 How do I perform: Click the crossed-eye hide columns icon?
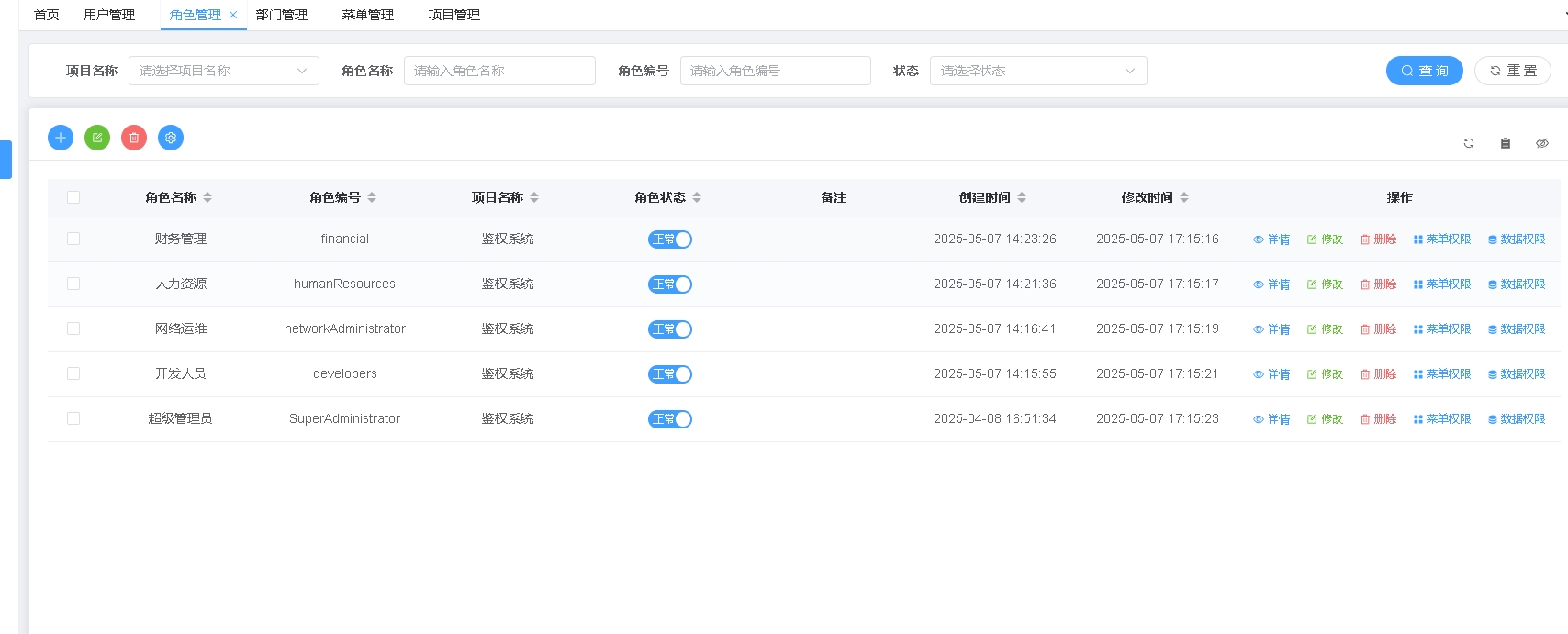[x=1542, y=143]
